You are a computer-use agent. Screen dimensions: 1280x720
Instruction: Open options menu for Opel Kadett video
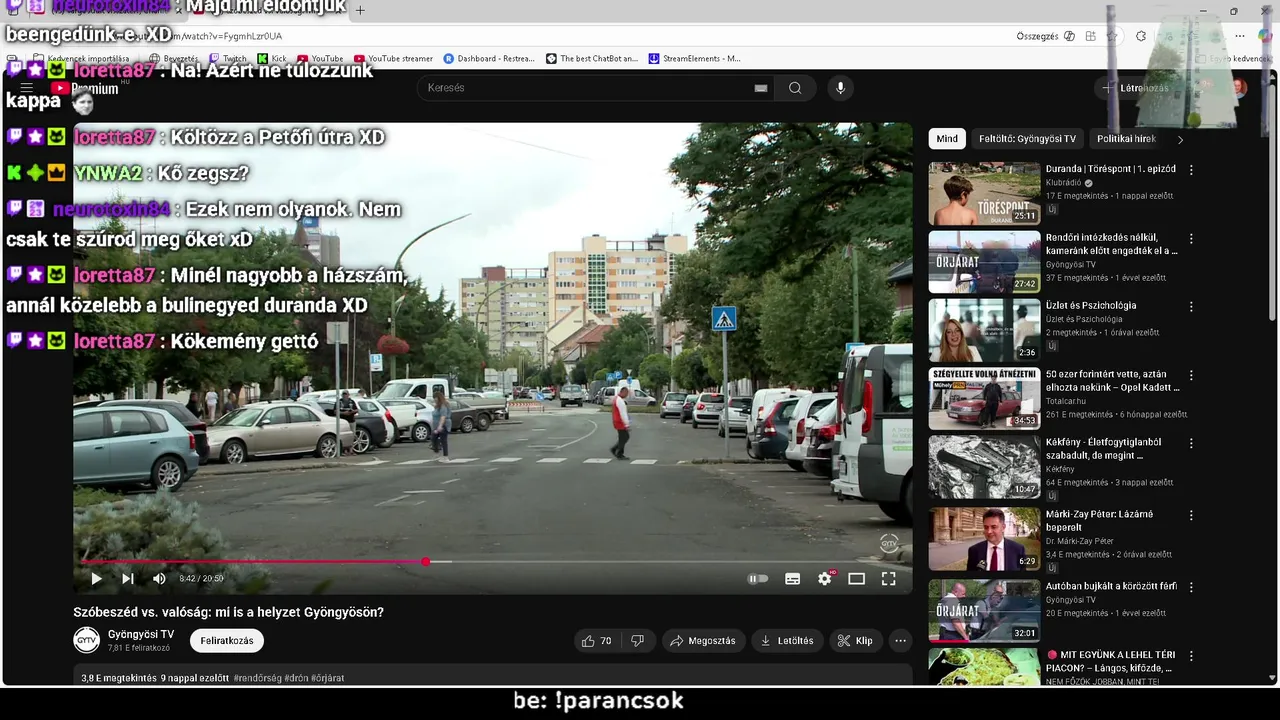click(x=1191, y=375)
